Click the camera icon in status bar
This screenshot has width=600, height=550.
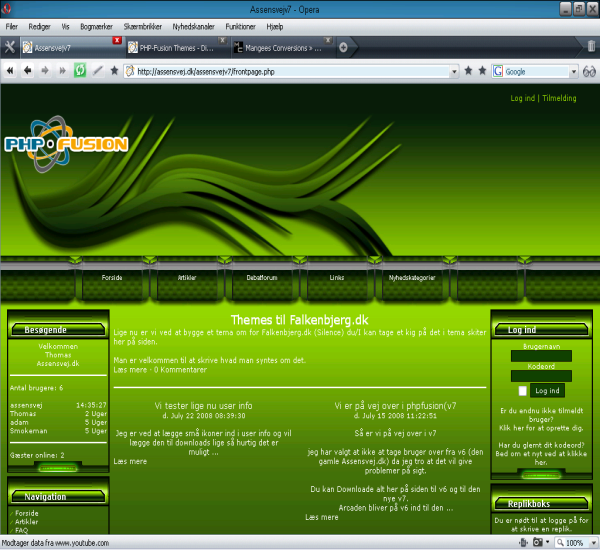(538, 542)
